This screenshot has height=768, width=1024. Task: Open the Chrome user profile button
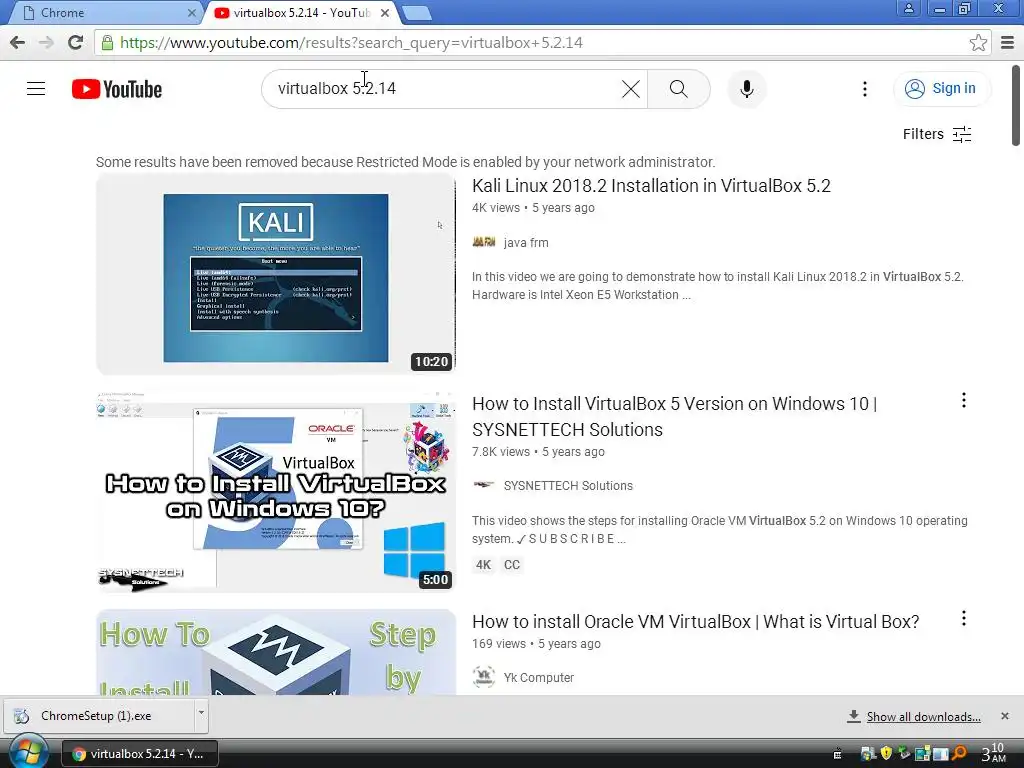[908, 9]
